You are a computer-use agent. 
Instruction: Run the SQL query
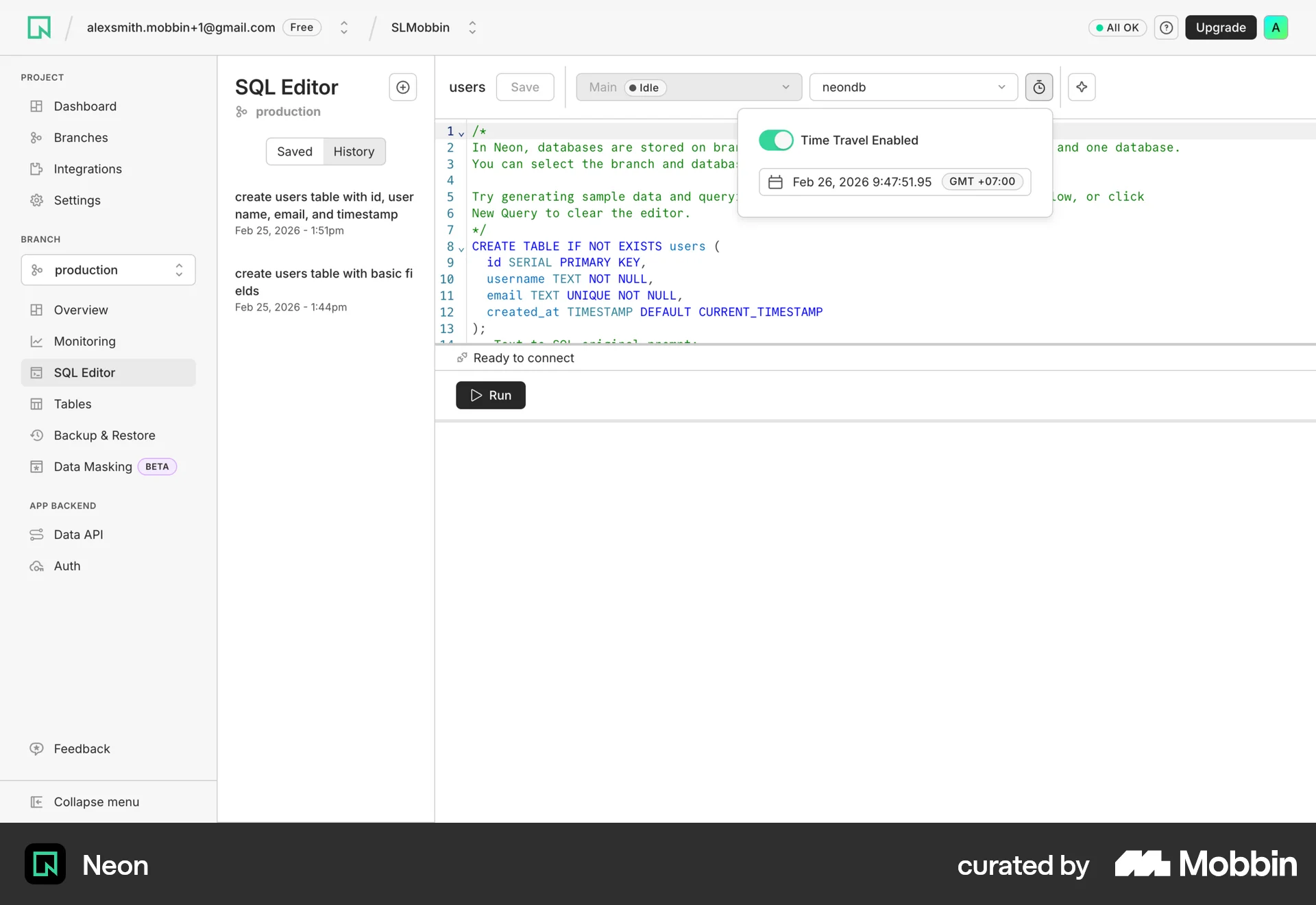[x=491, y=396]
